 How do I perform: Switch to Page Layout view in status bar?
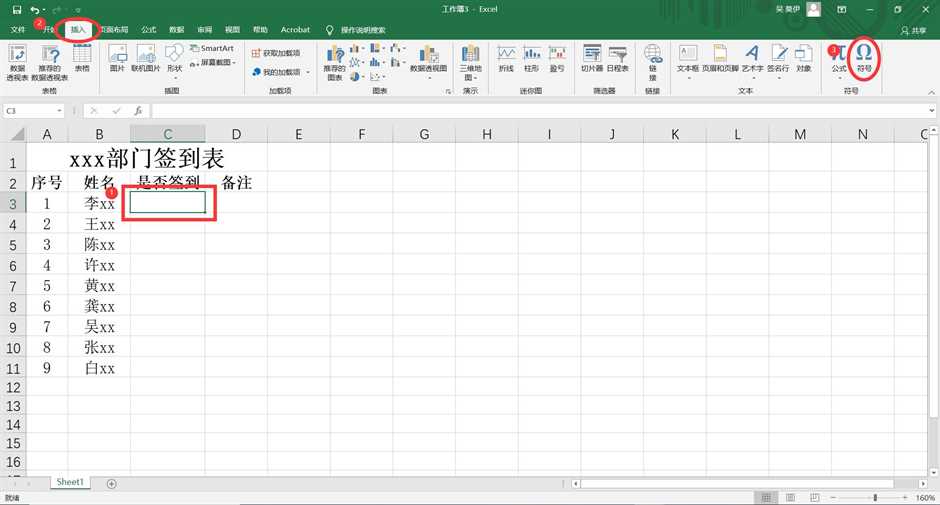coord(790,497)
